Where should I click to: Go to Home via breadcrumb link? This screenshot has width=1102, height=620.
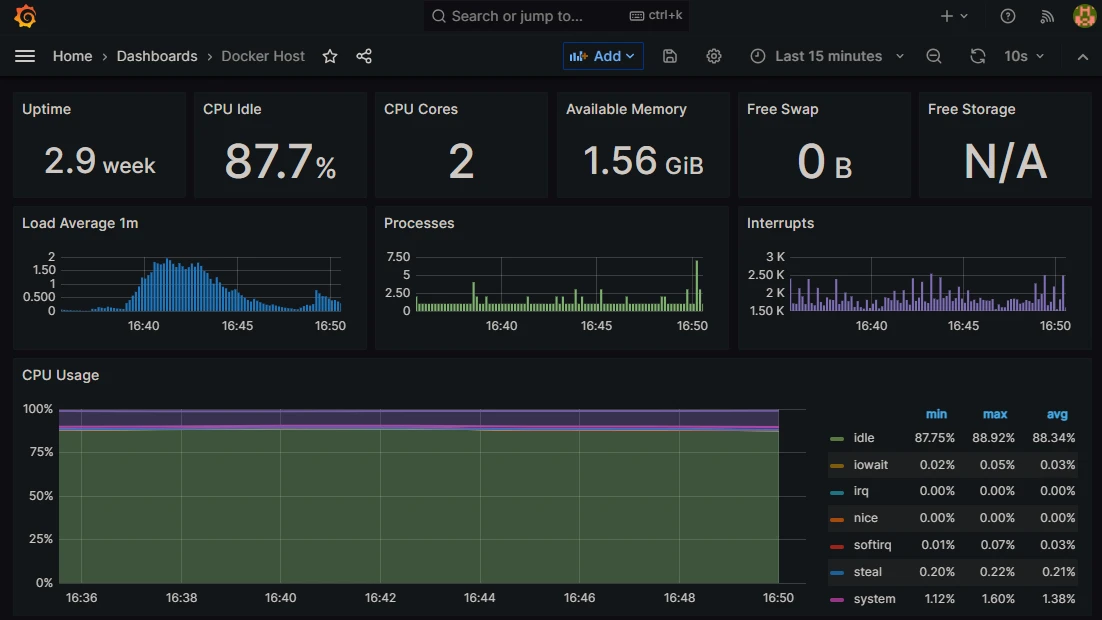click(x=72, y=56)
